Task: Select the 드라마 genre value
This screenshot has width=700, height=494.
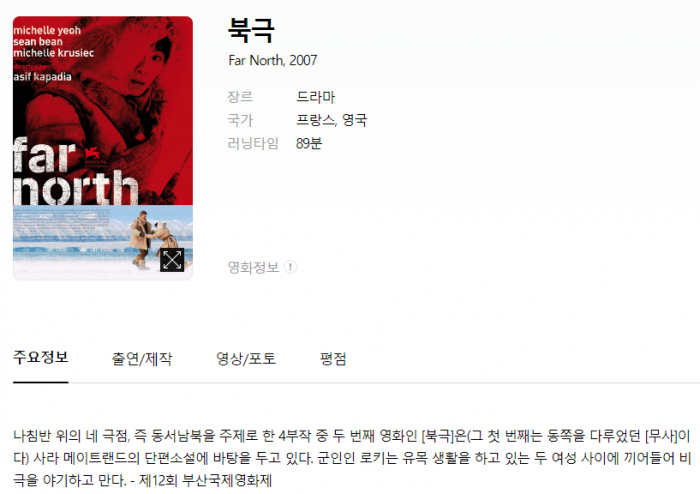Action: coord(315,96)
